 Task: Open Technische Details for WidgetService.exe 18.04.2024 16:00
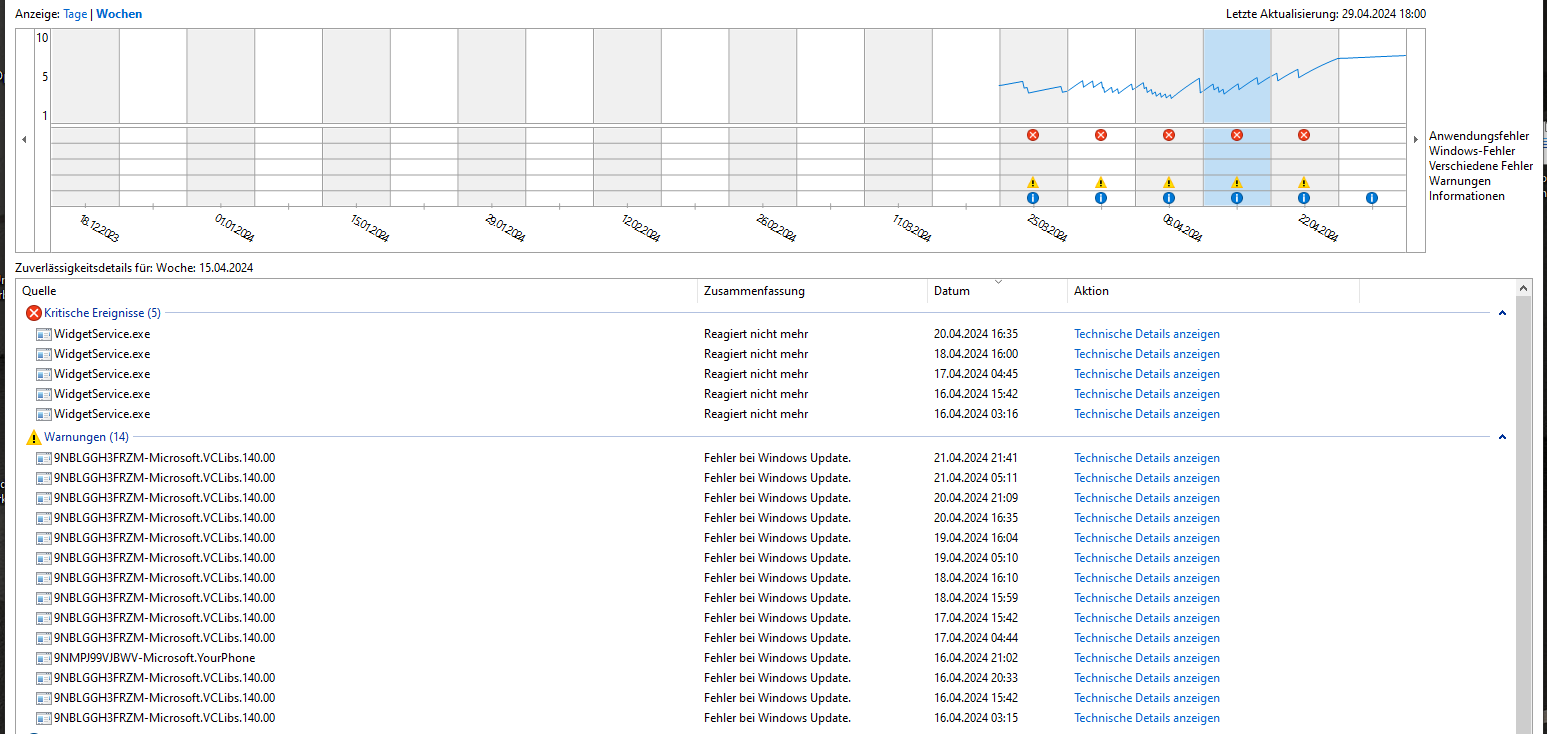(1147, 354)
